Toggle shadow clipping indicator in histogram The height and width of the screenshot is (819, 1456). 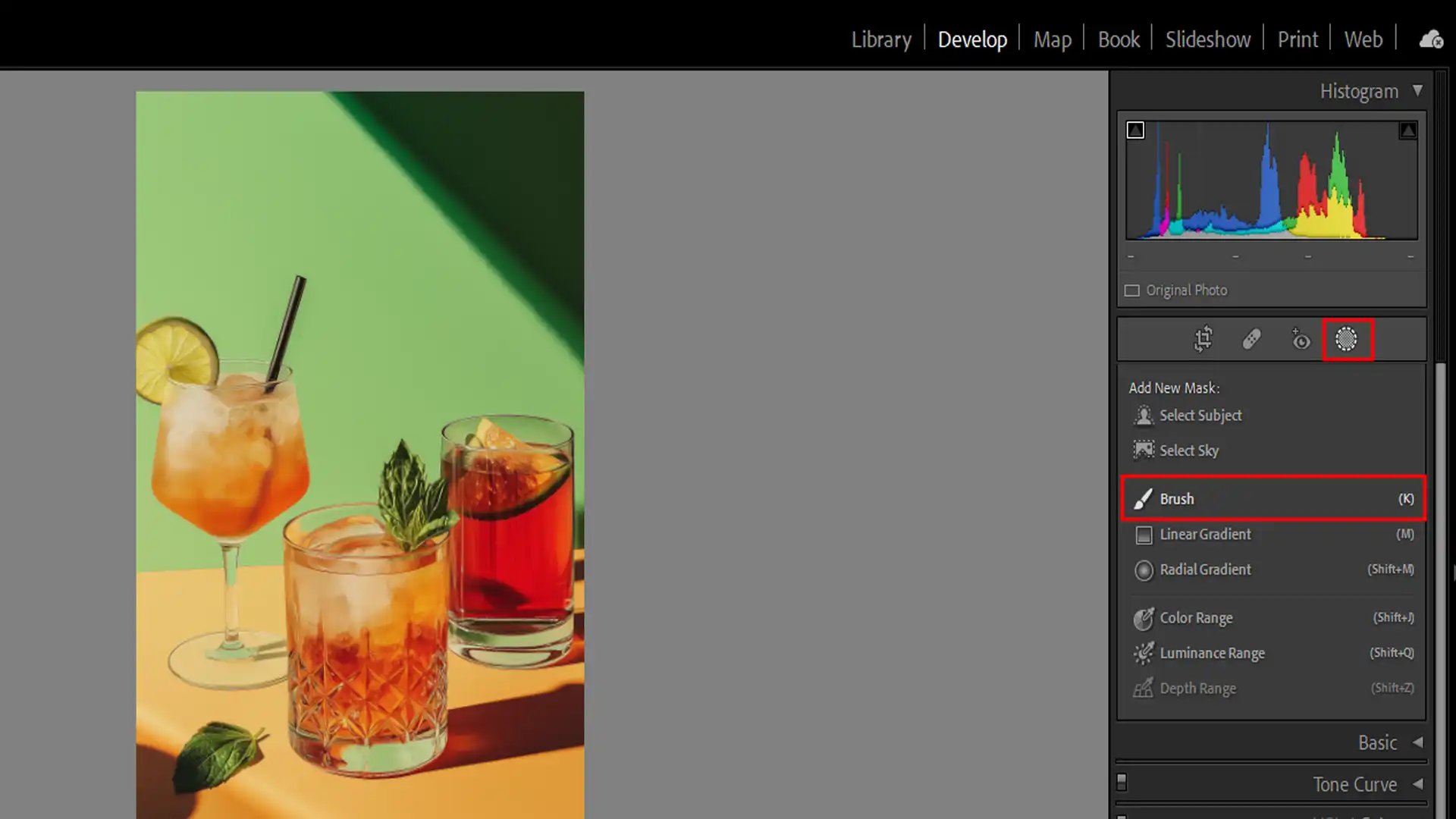coord(1135,130)
